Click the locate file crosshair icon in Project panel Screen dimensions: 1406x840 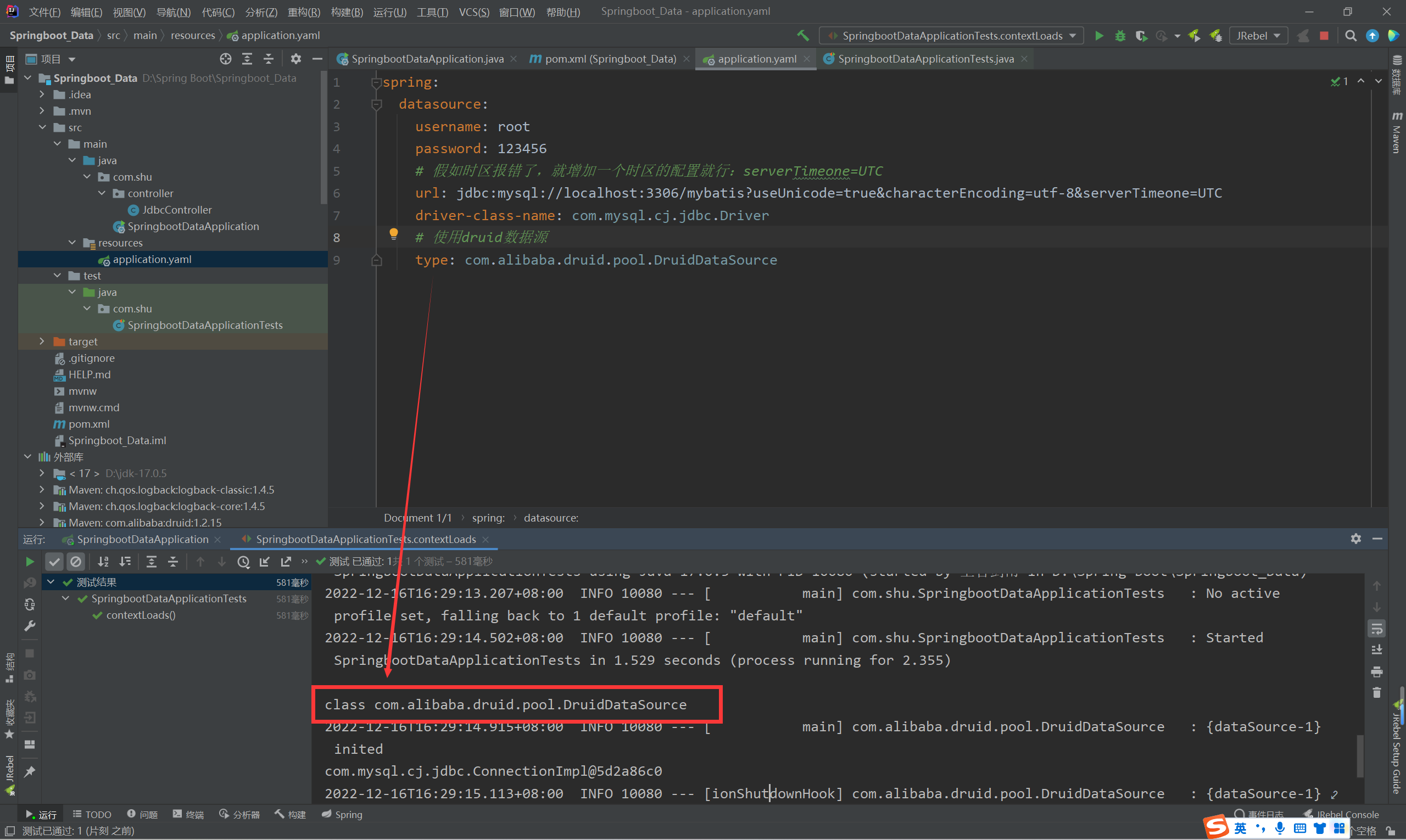225,59
